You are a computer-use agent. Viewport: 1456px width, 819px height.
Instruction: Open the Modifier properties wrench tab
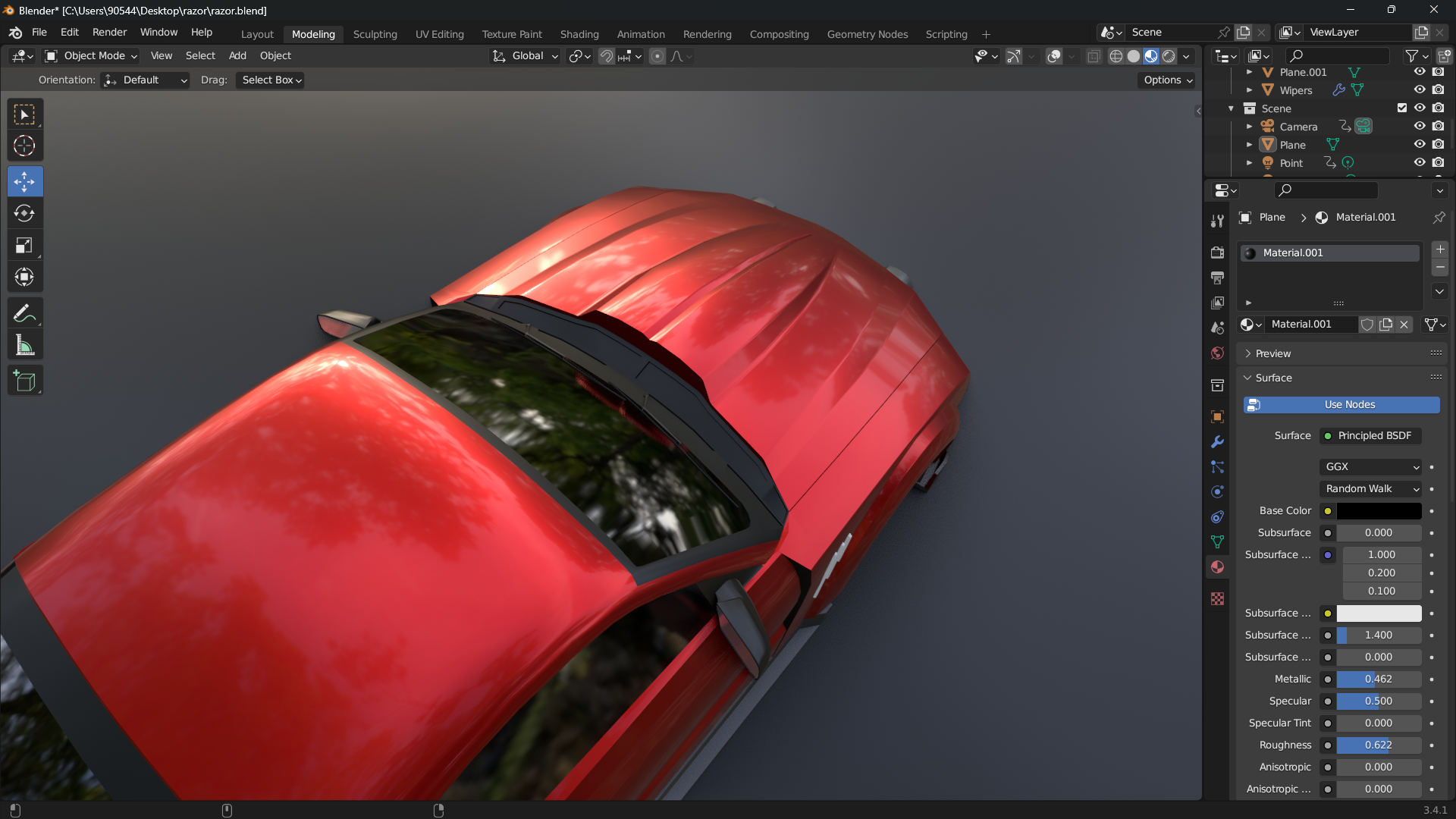pyautogui.click(x=1217, y=442)
